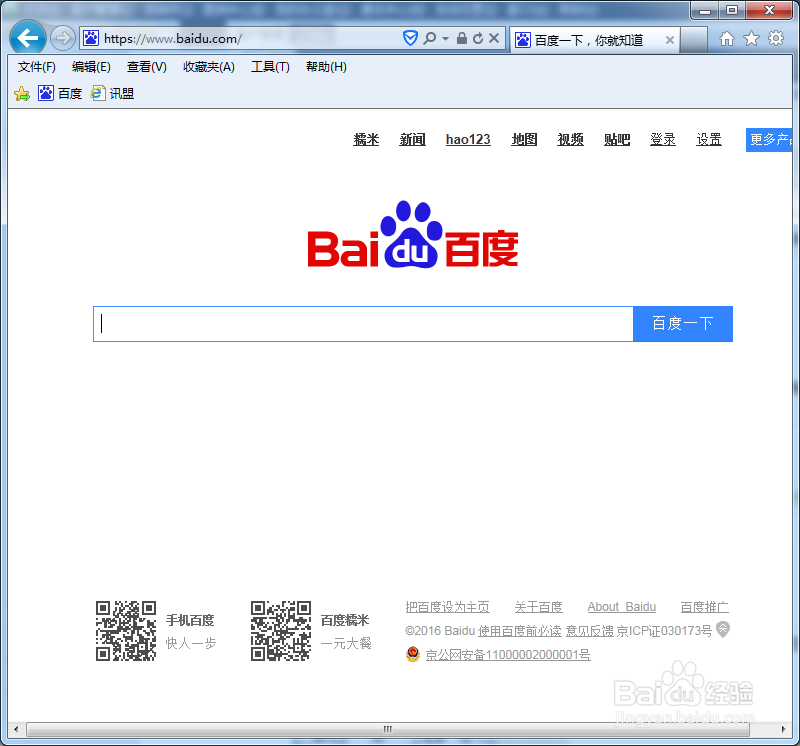Open 京公网安备11000002000001号 link

point(508,655)
